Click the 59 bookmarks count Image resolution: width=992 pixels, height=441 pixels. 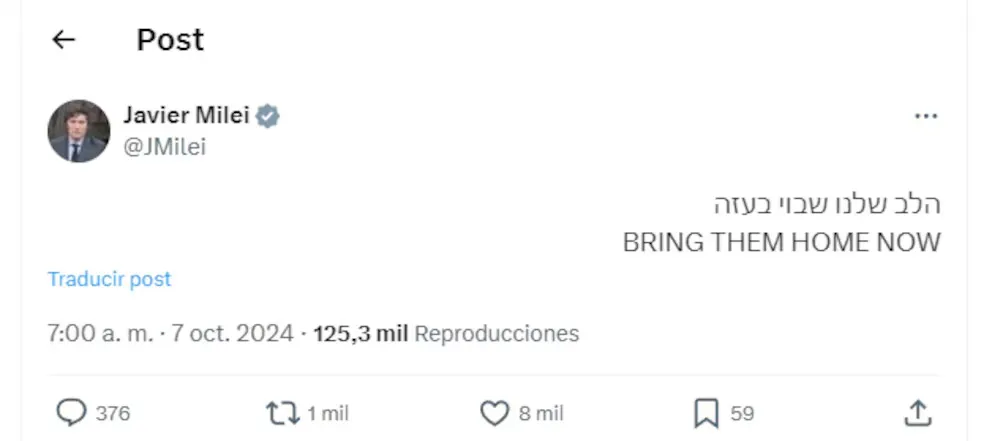pyautogui.click(x=742, y=413)
